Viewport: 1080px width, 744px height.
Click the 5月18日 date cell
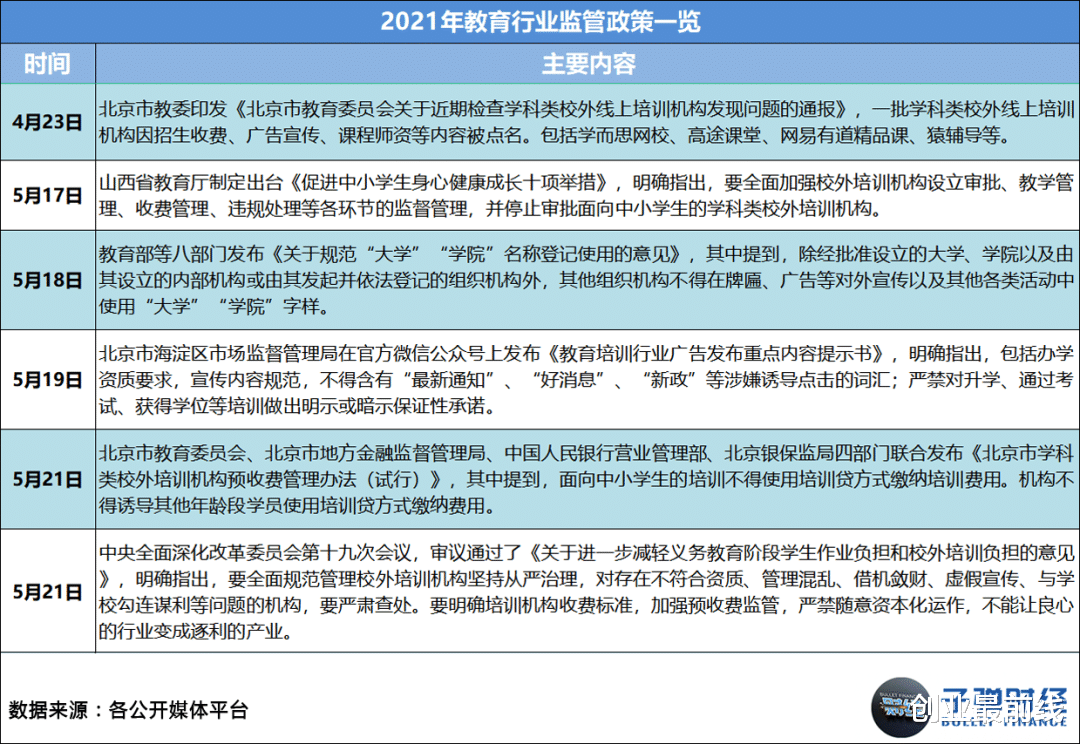(x=49, y=281)
